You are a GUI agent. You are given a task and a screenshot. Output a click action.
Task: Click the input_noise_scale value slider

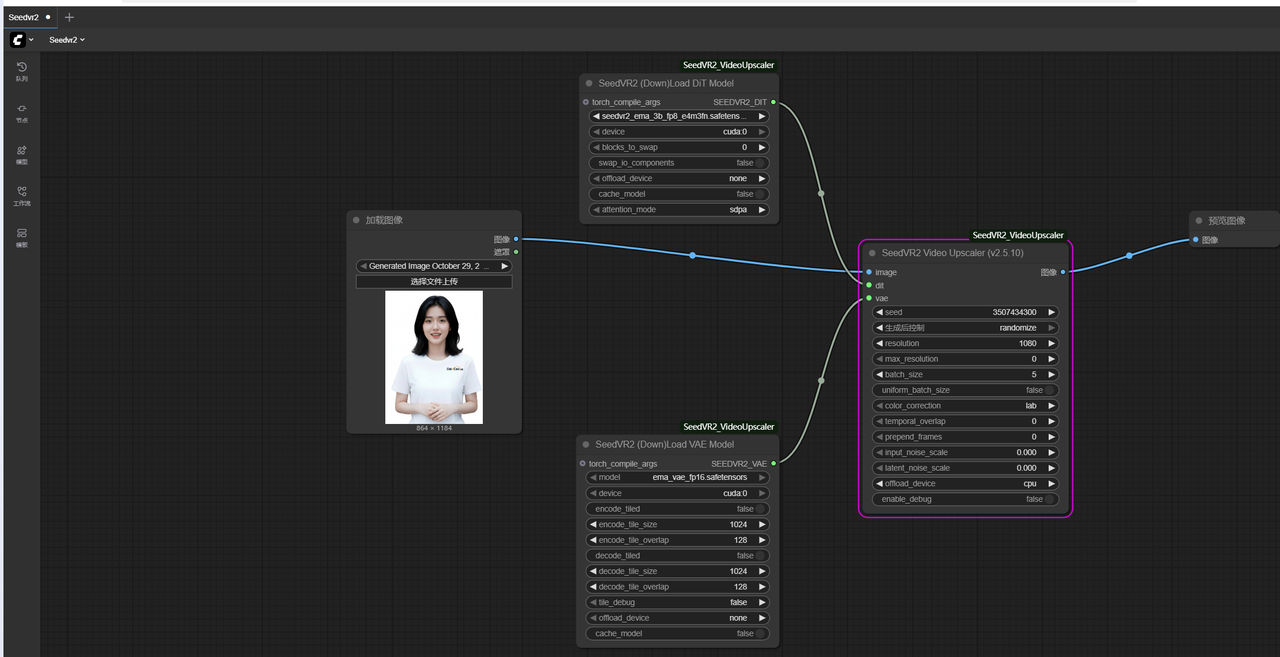click(x=965, y=452)
